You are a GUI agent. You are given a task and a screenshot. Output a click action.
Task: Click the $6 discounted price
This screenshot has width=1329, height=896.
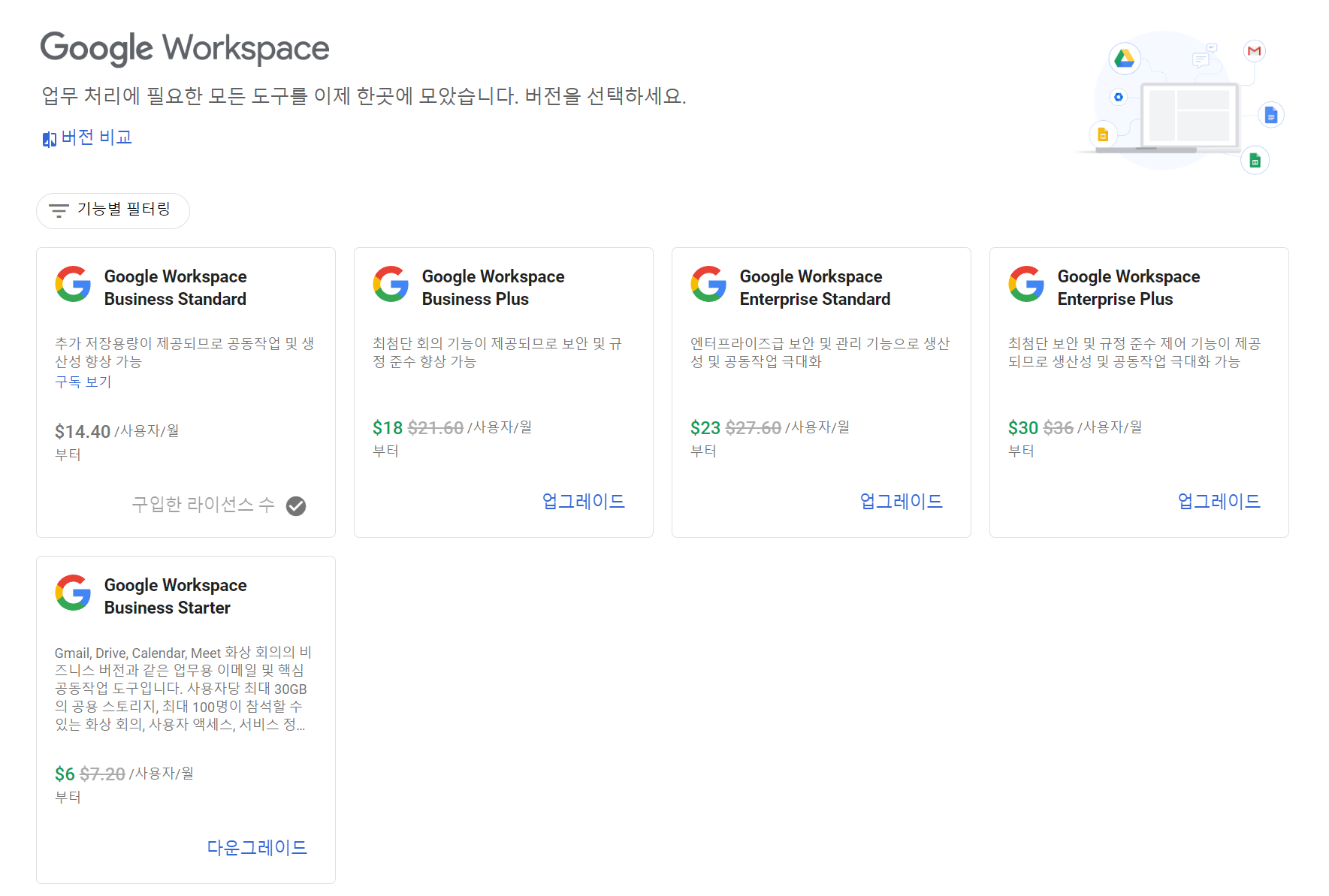(65, 774)
